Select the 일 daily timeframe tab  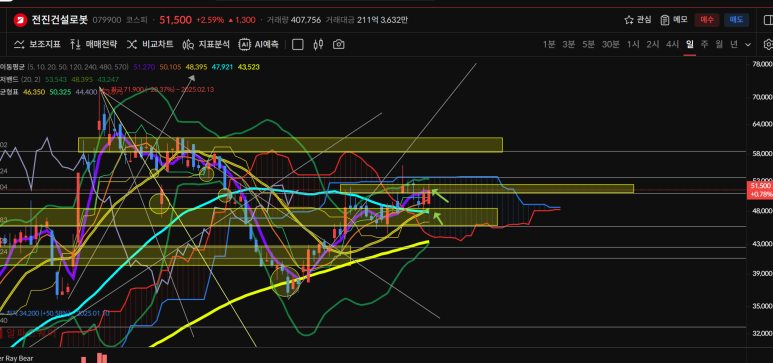pyautogui.click(x=690, y=44)
